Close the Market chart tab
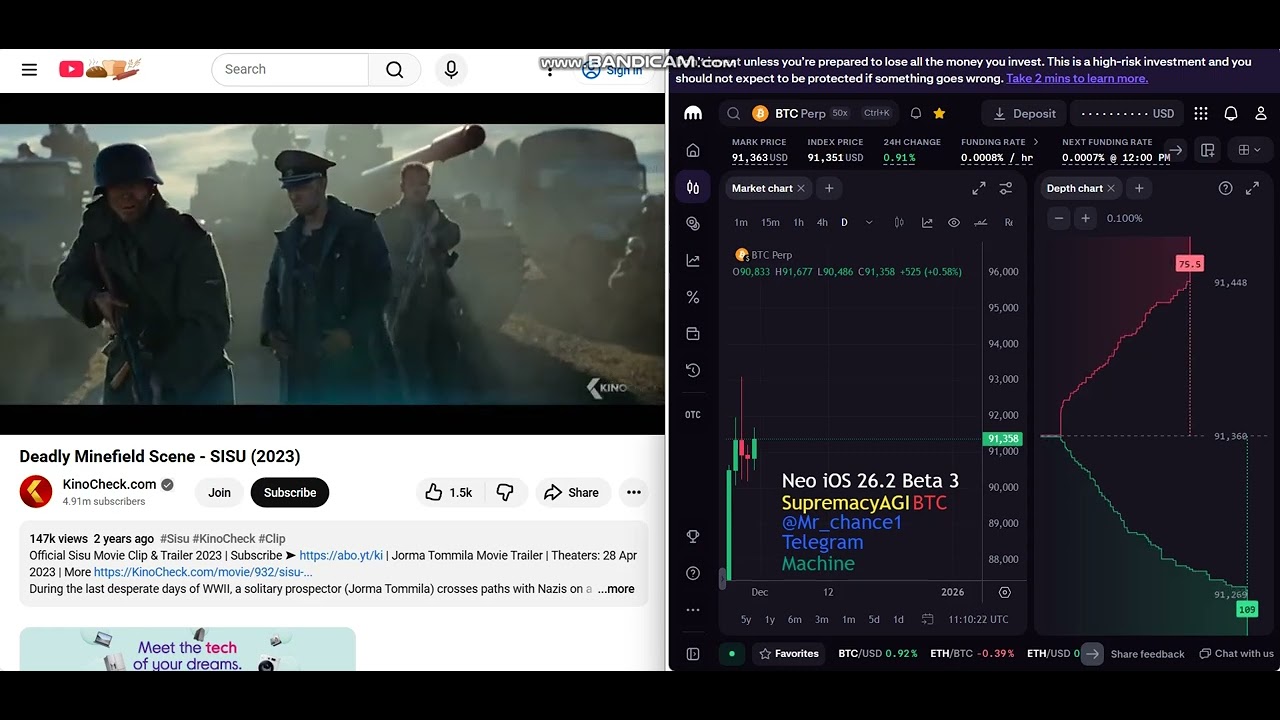 coord(801,188)
